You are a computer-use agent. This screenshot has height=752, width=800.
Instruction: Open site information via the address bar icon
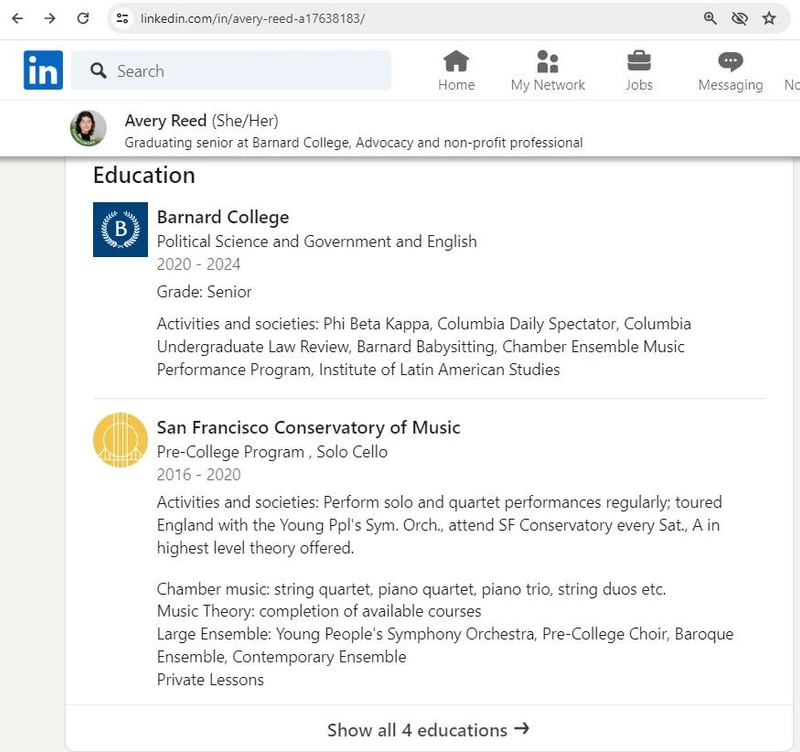(x=121, y=17)
